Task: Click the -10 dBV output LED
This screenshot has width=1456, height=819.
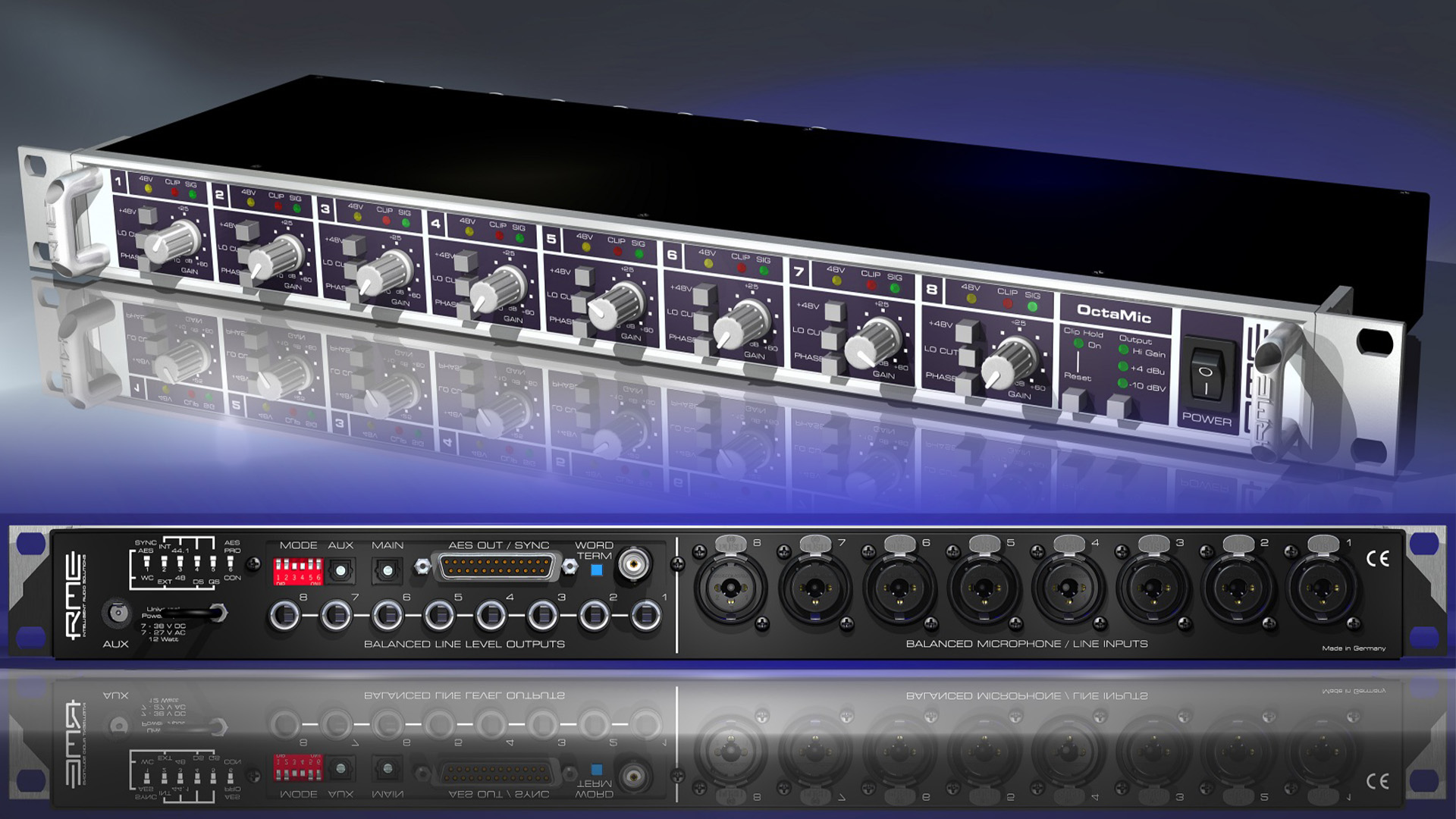Action: tap(1122, 383)
